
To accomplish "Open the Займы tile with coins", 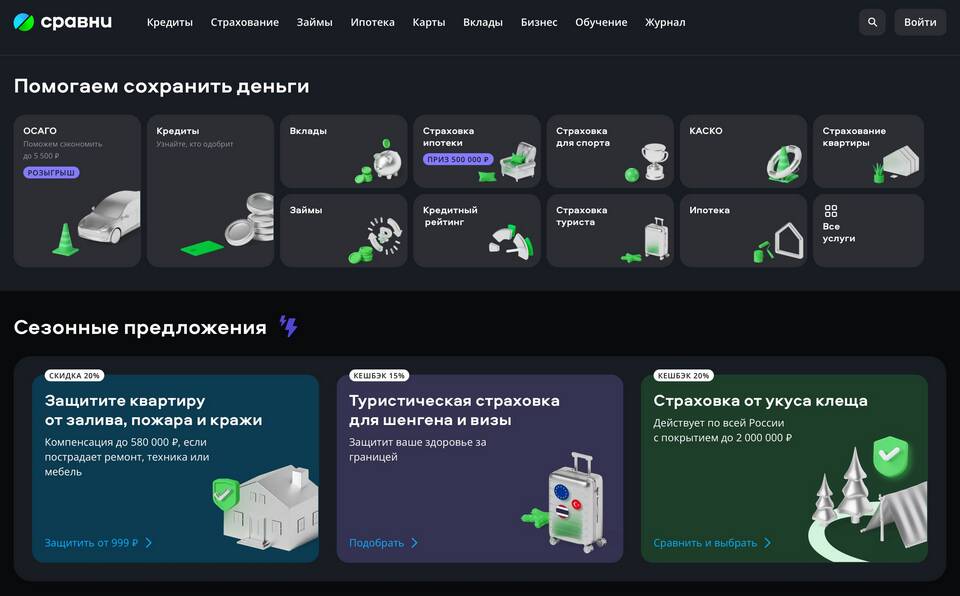I will click(x=343, y=230).
